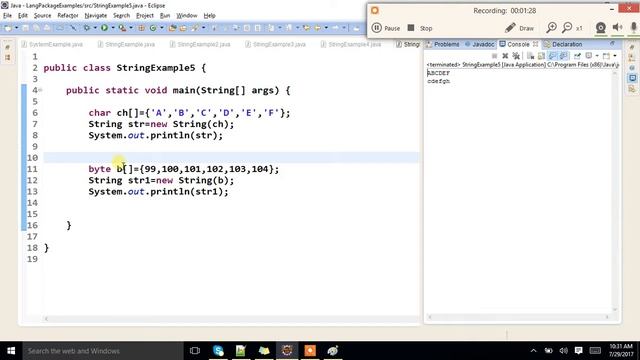The image size is (640, 360).
Task: Click the Save toolbar icon
Action: point(26,28)
